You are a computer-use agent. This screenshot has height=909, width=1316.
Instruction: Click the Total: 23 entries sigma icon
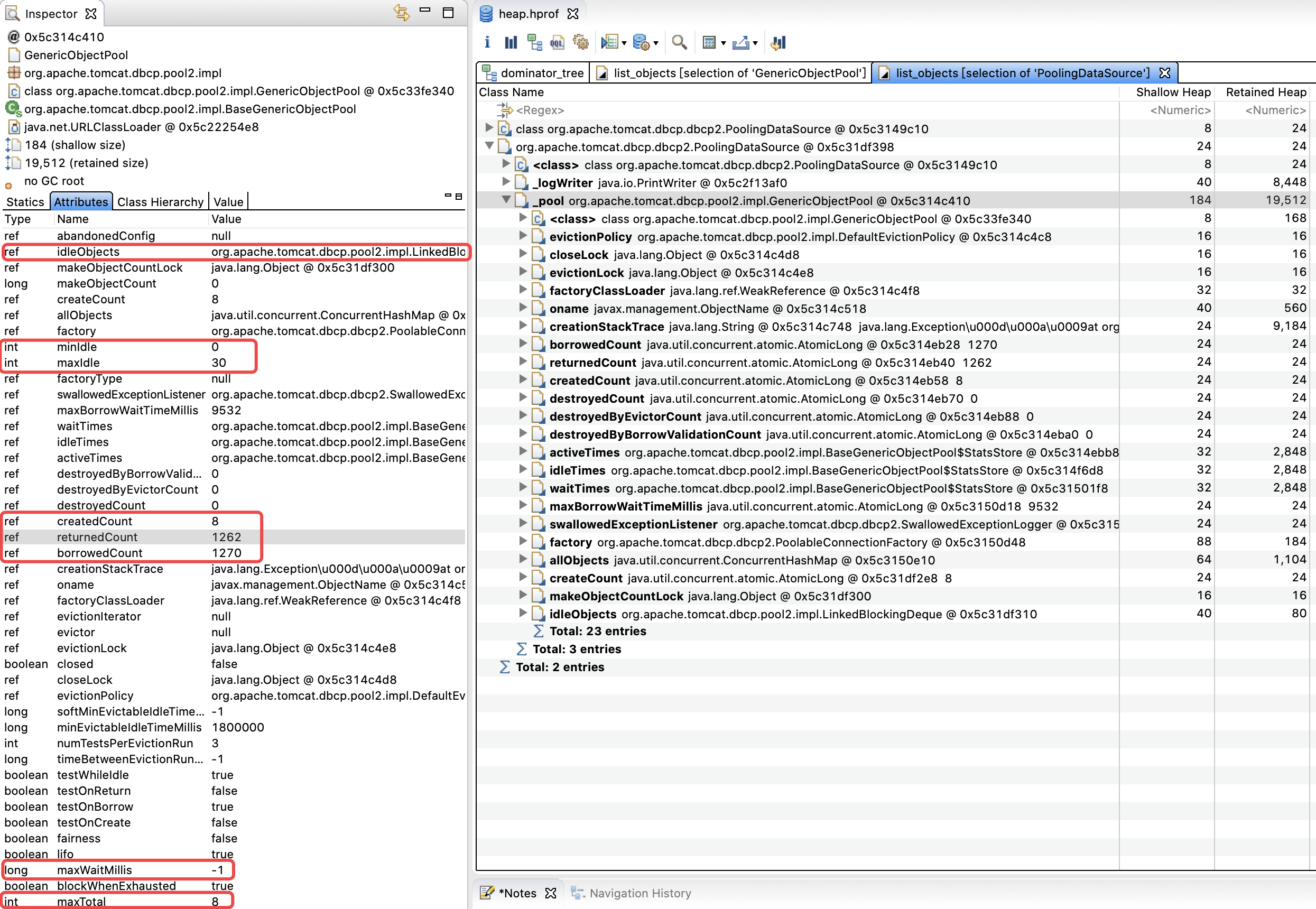click(x=538, y=631)
